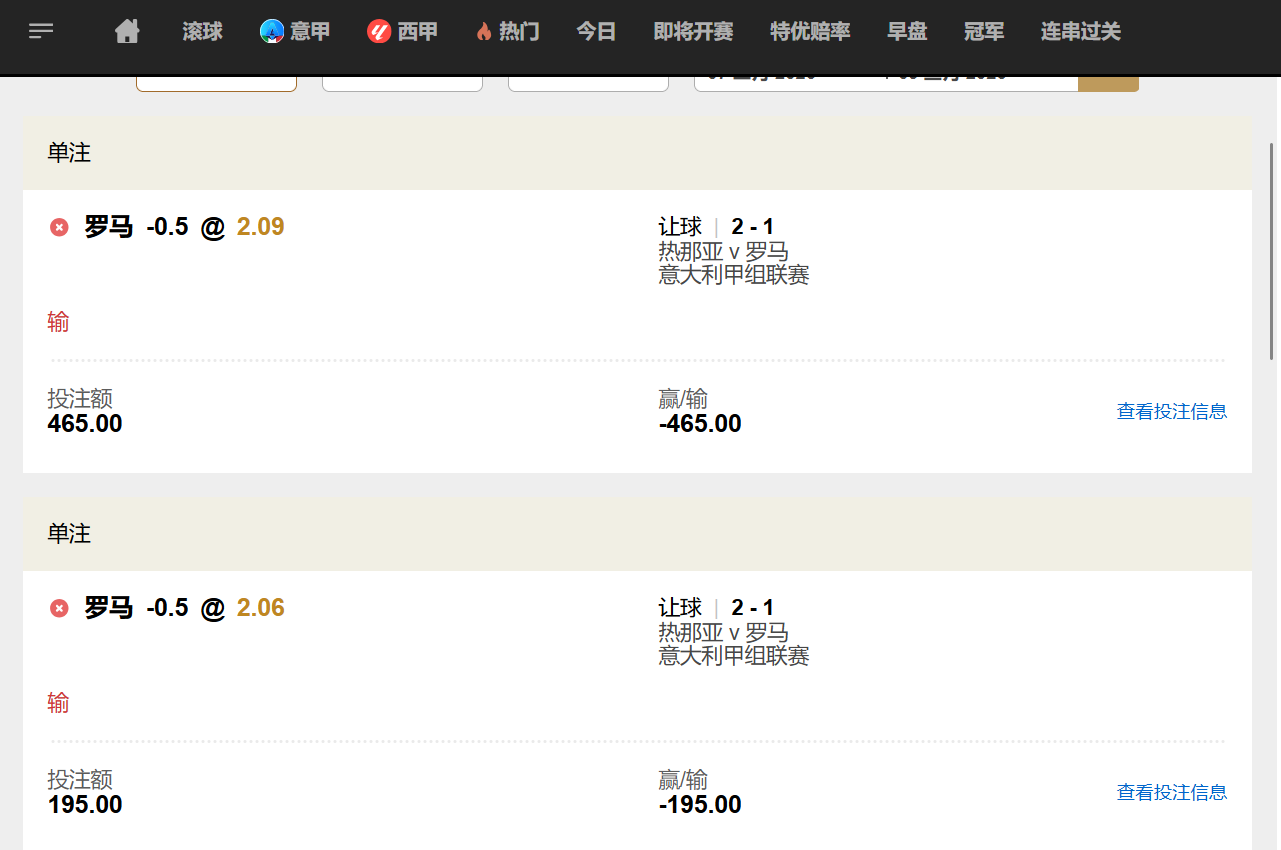Remove the 2.09 odds Roma bet
The image size is (1281, 850).
tap(58, 227)
